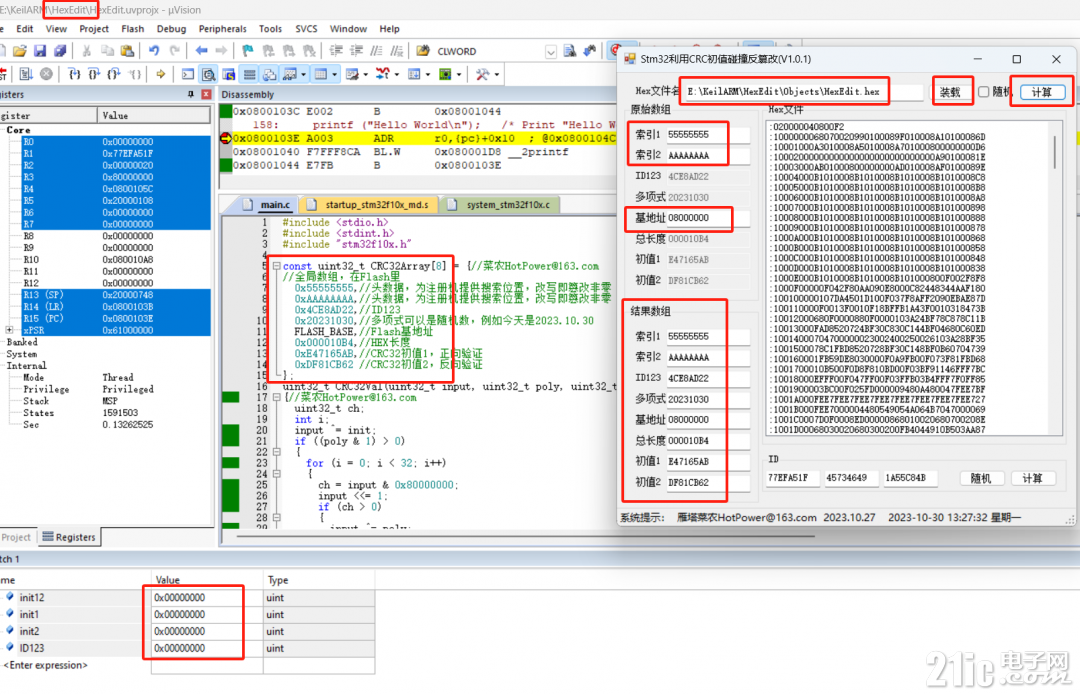
Task: Undo the last edit via toolbar
Action: coord(154,51)
